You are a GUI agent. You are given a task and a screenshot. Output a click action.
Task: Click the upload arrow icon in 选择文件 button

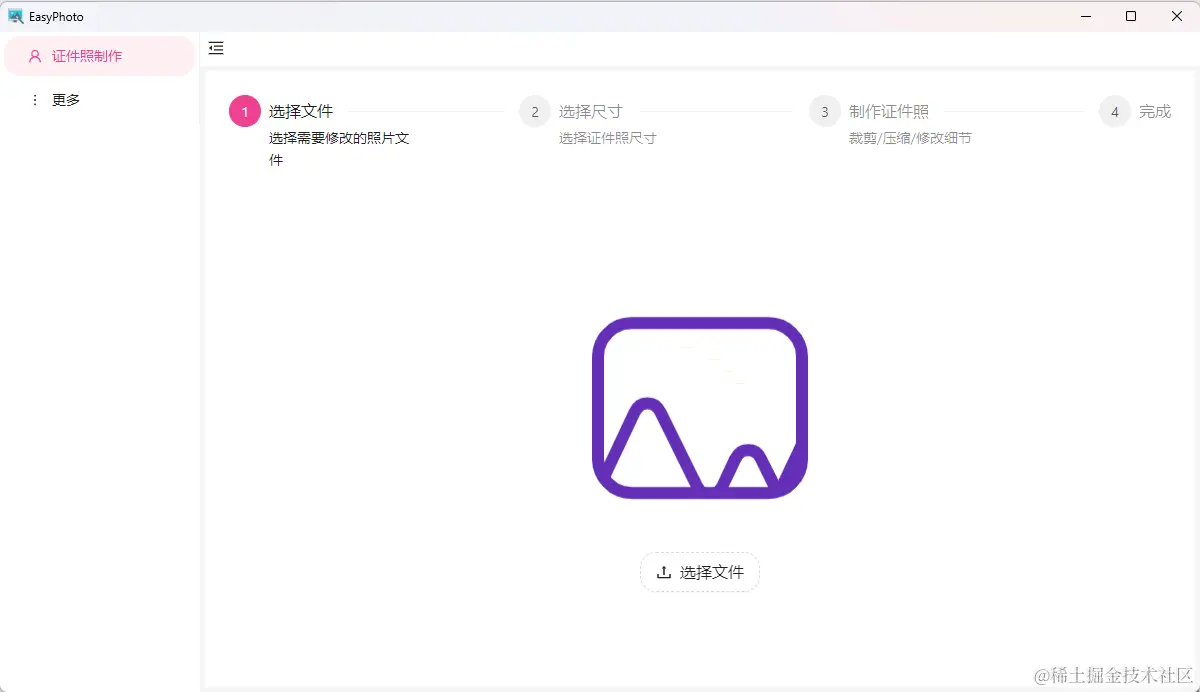coord(663,572)
